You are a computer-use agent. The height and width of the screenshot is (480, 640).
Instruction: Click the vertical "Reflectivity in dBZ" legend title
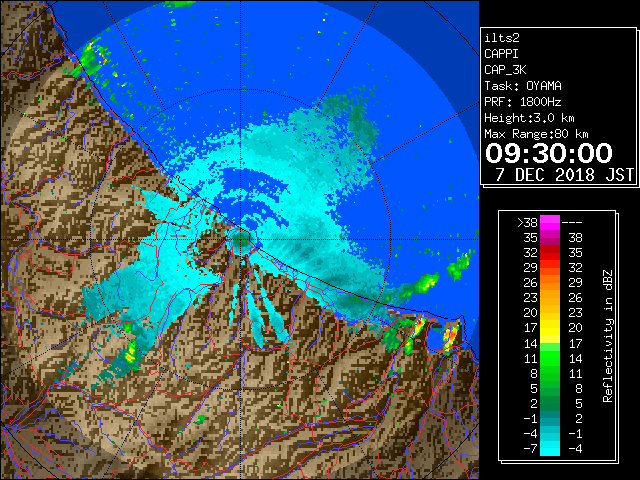point(607,336)
